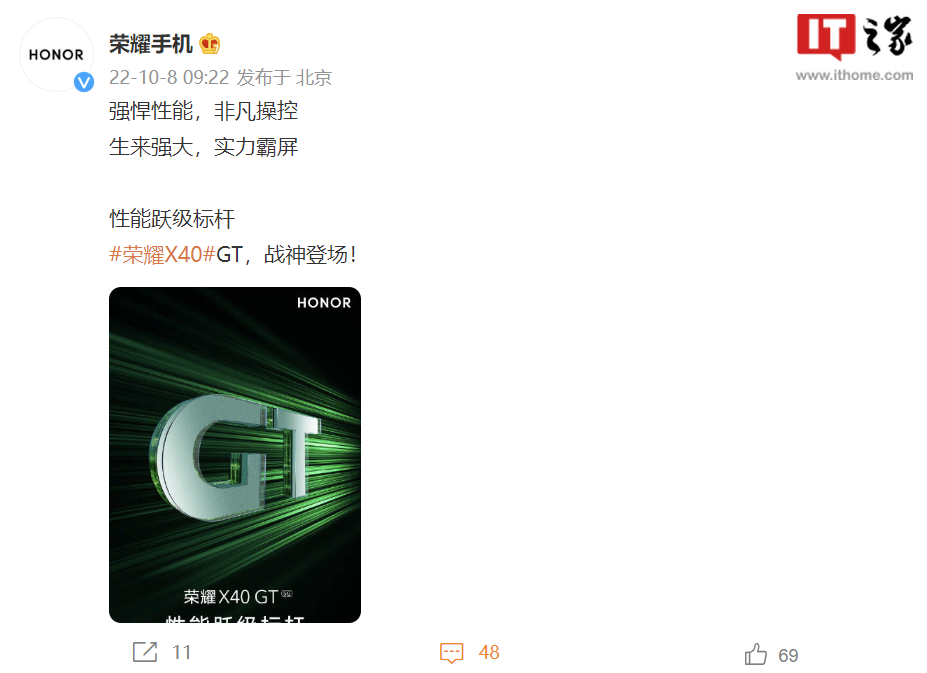Image resolution: width=927 pixels, height=673 pixels.
Task: Click the 发布于 北京 location text
Action: point(284,77)
